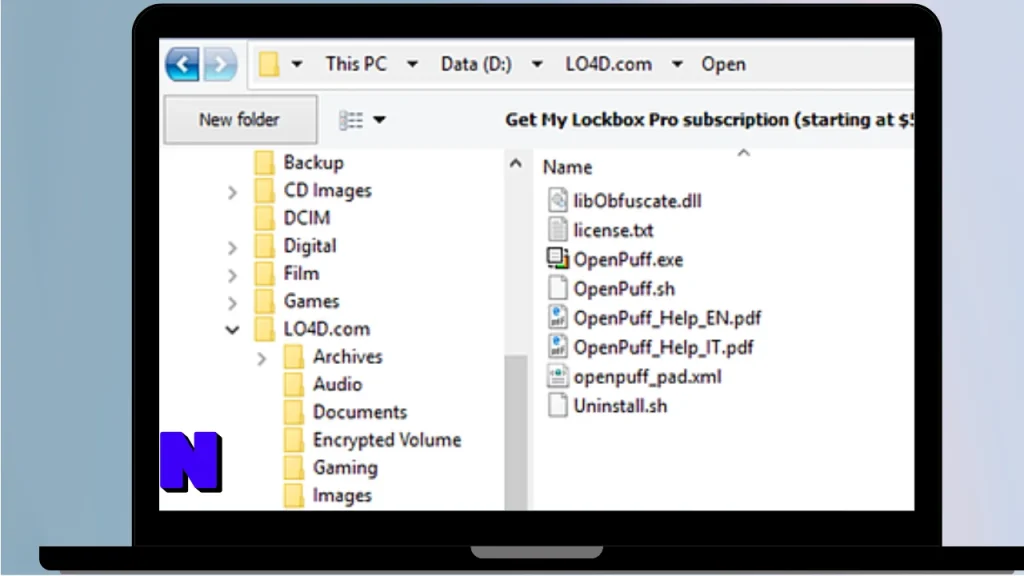Click the libObfuscate.dll file icon
The width and height of the screenshot is (1024, 576).
(x=557, y=200)
